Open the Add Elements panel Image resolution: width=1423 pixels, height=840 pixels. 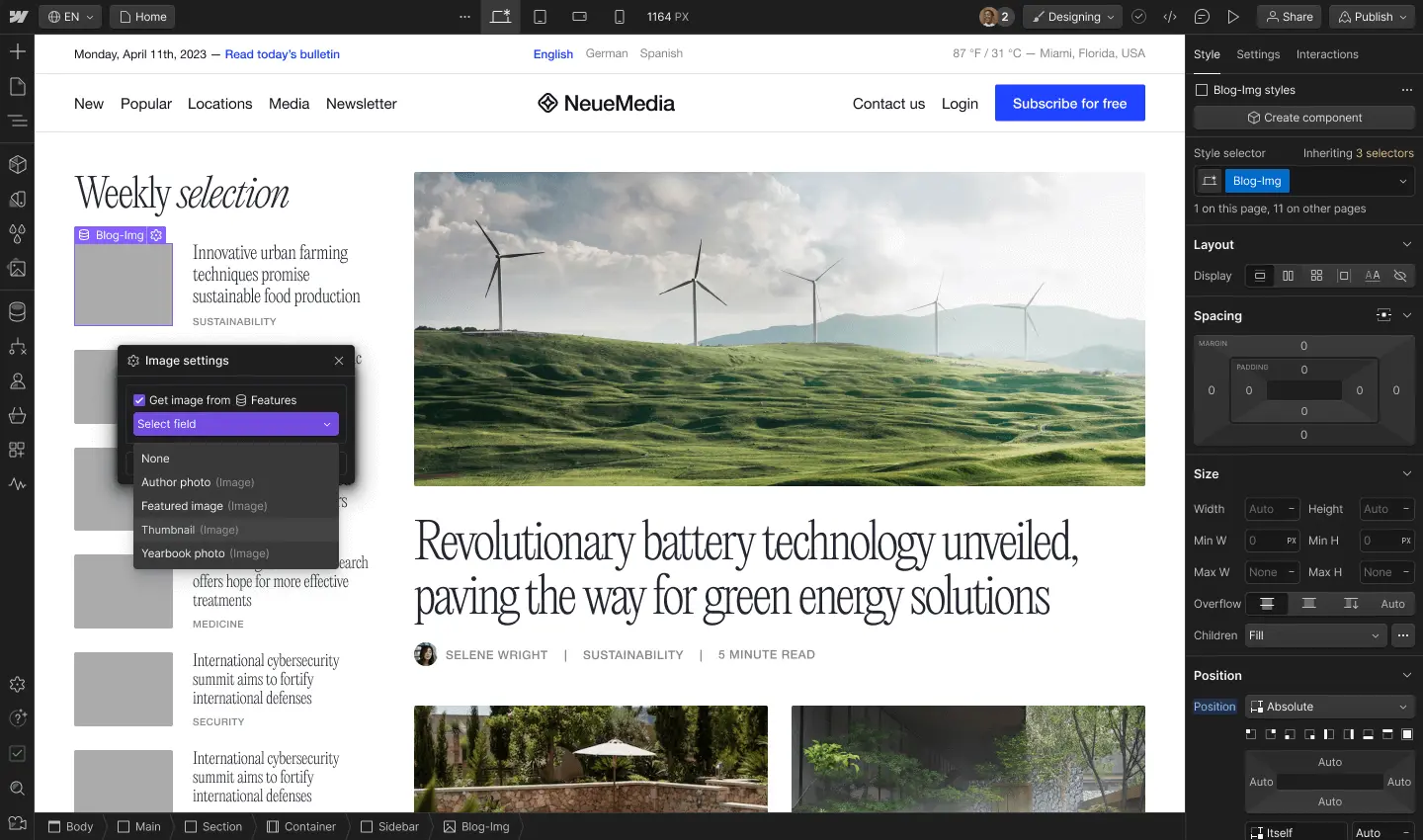[x=18, y=51]
